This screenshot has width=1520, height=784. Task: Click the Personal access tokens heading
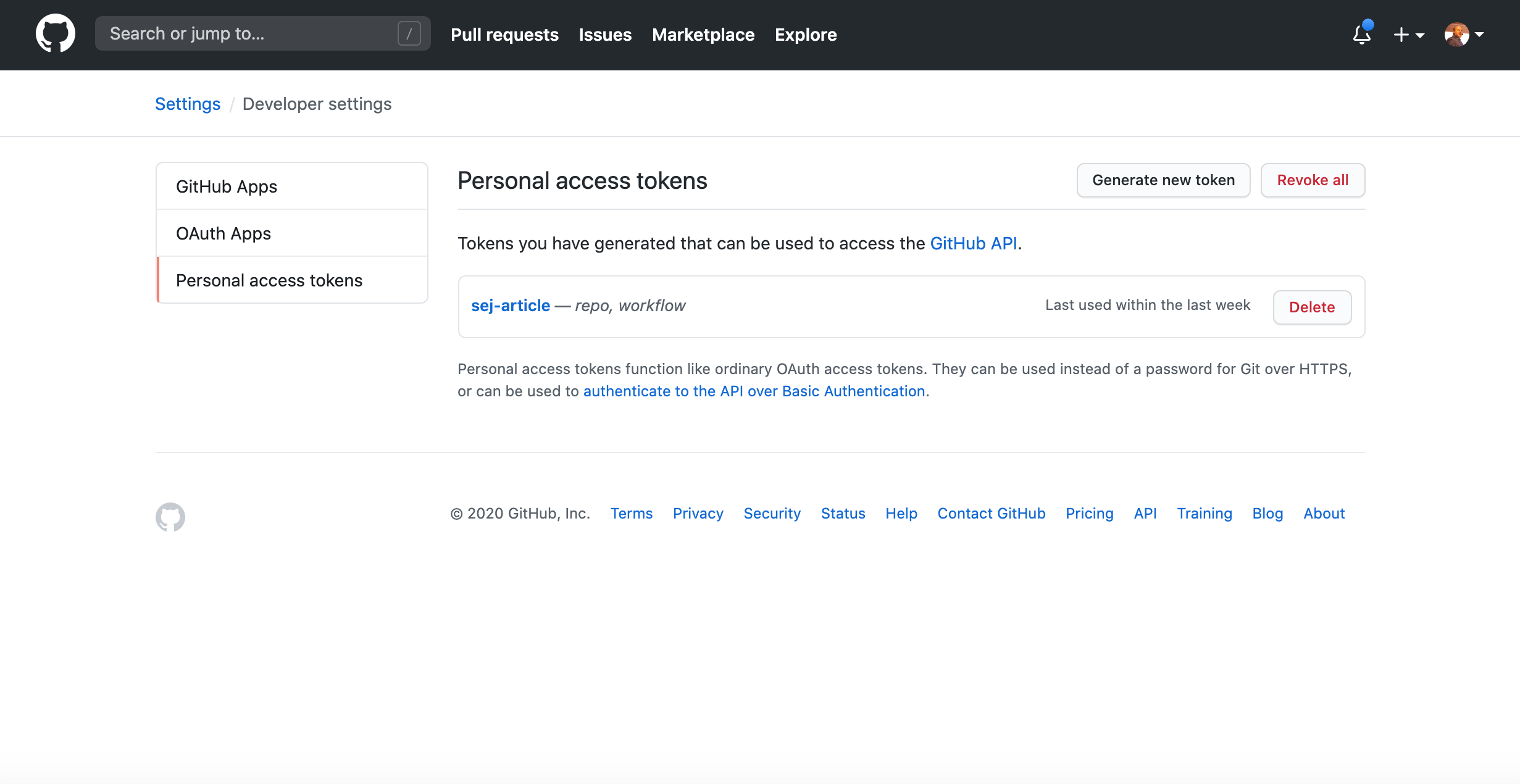[582, 181]
